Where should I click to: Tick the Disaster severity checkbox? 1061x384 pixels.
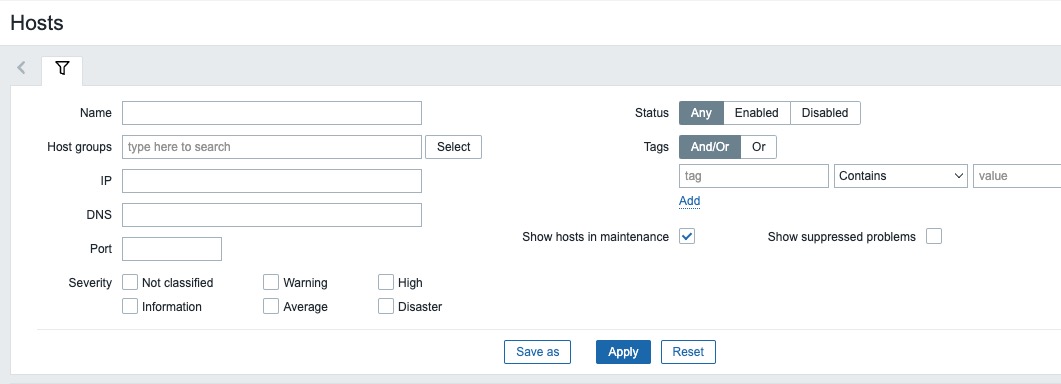tap(386, 306)
